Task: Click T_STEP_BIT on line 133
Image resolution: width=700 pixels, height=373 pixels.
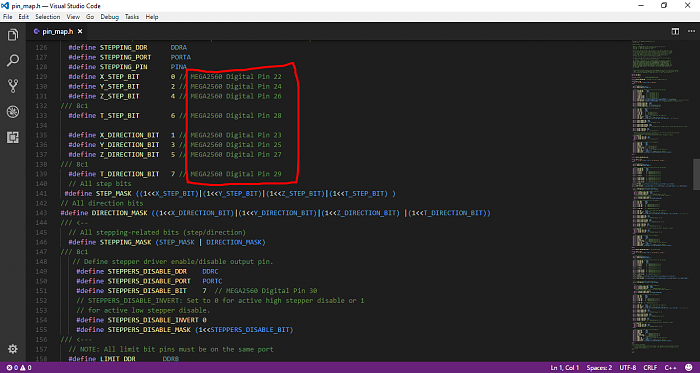Action: (x=119, y=116)
